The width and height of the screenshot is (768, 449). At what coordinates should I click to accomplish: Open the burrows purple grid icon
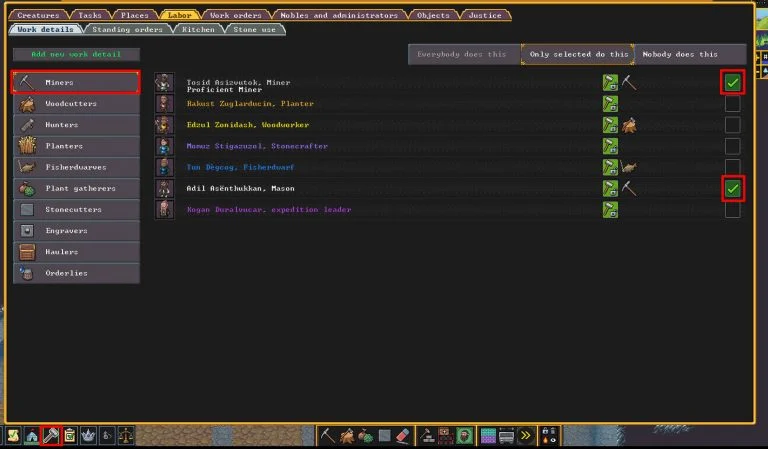click(488, 435)
